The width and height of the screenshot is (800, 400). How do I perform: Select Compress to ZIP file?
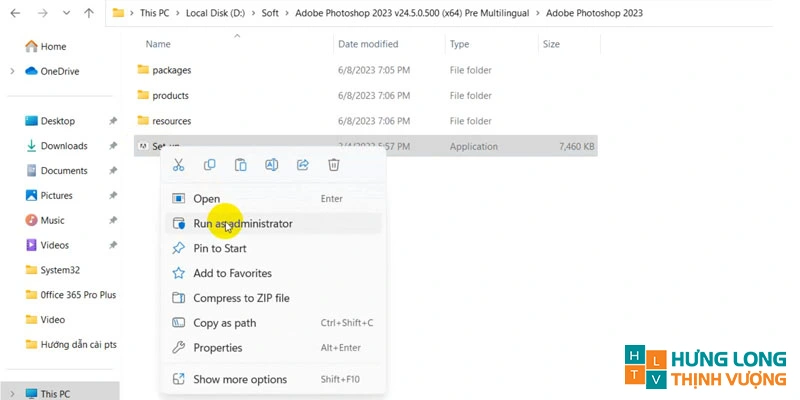tap(273, 298)
